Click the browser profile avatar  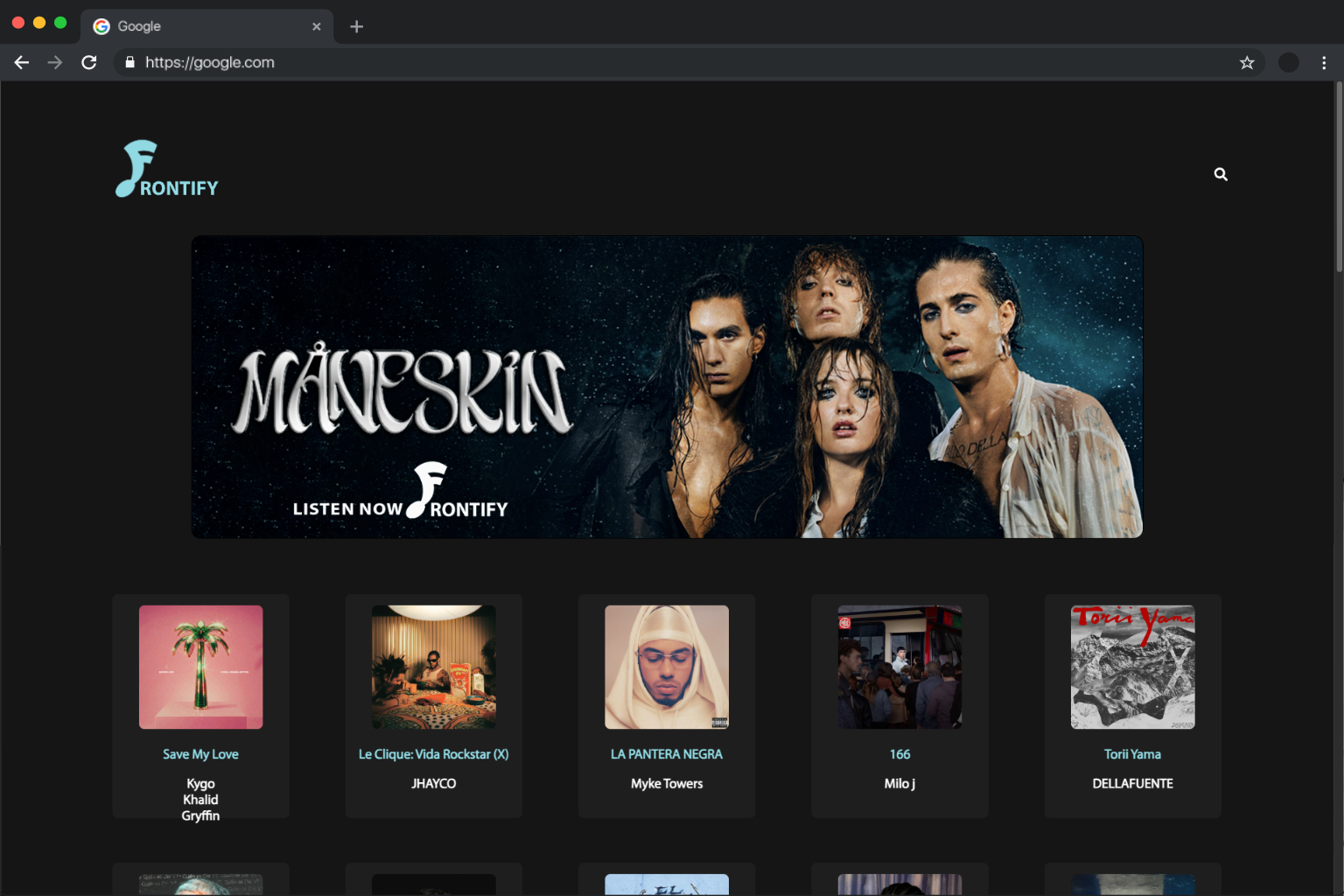pyautogui.click(x=1289, y=62)
